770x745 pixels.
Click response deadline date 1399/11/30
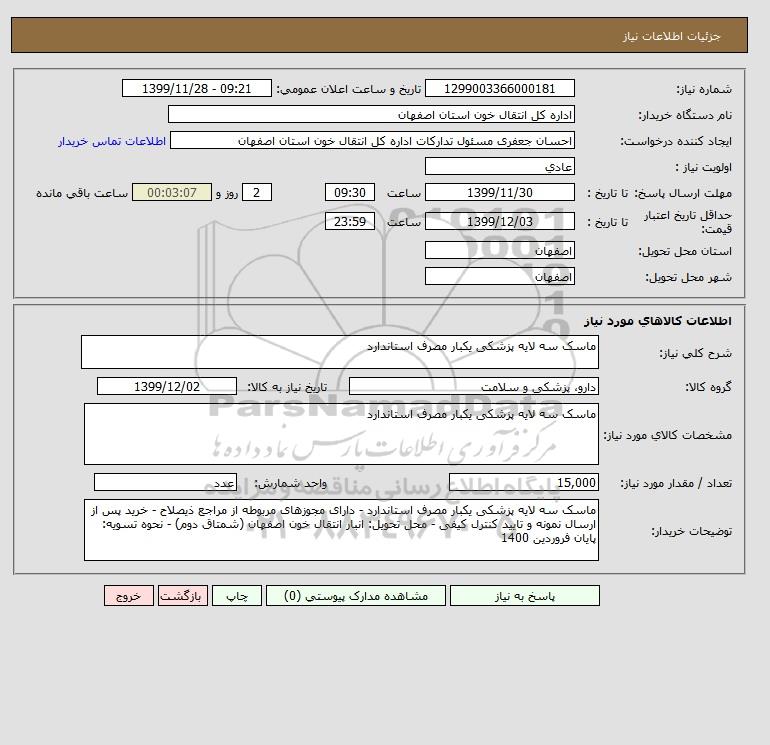tap(499, 193)
